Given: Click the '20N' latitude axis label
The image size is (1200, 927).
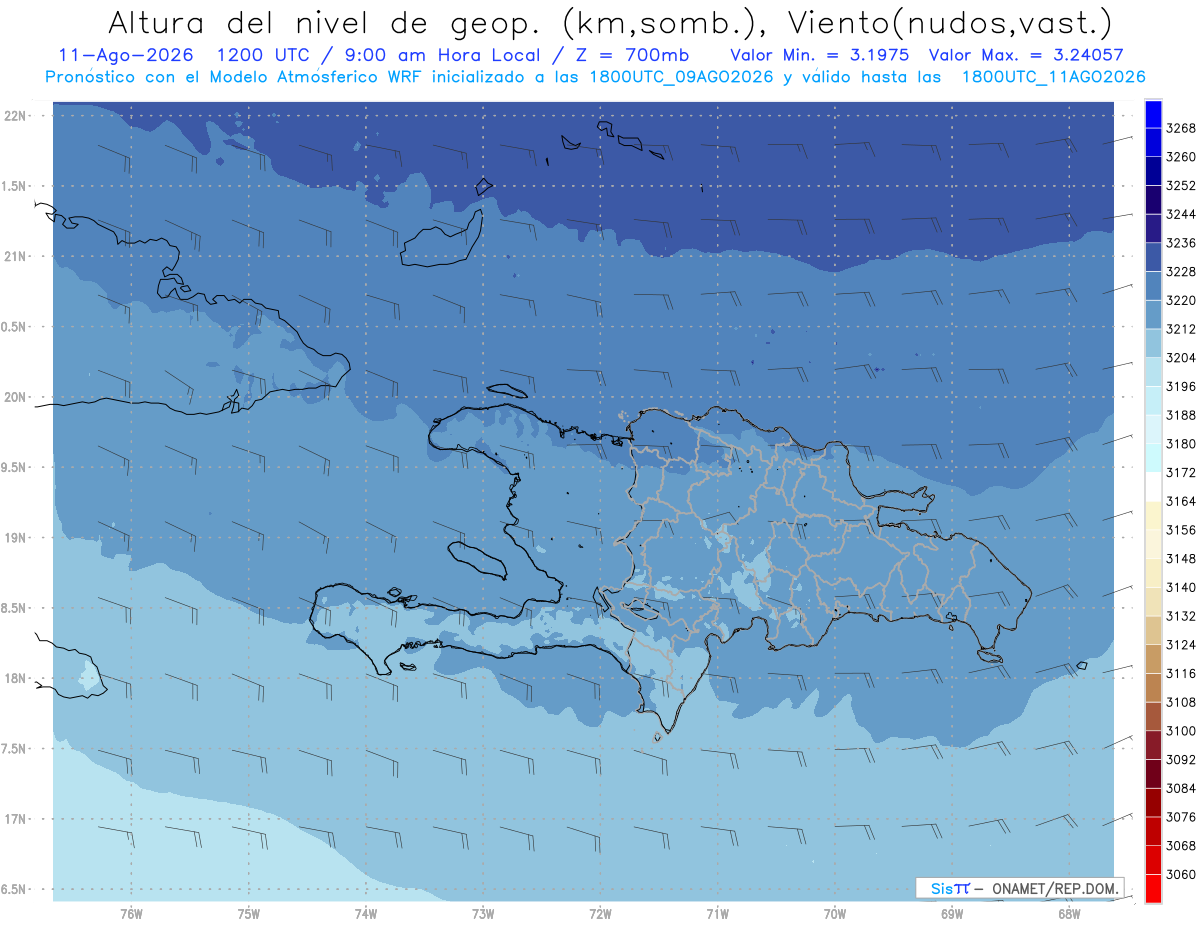Looking at the screenshot, I should pyautogui.click(x=16, y=397).
